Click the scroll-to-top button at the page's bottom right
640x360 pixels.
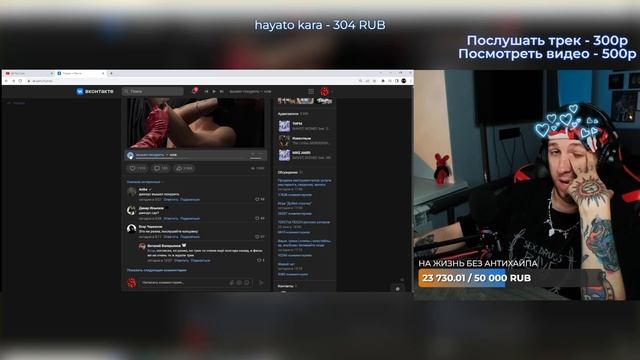[x=398, y=289]
